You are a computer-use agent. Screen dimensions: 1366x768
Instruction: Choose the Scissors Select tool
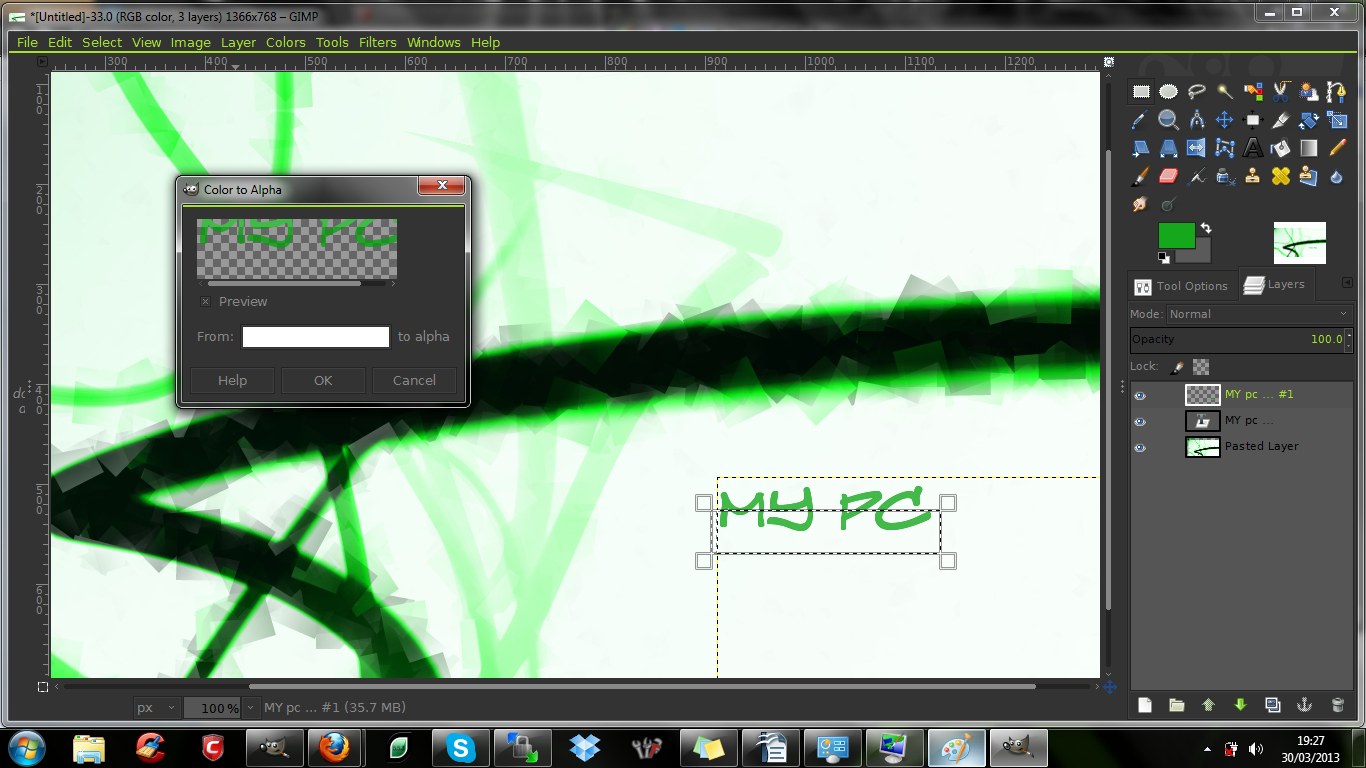[1280, 92]
